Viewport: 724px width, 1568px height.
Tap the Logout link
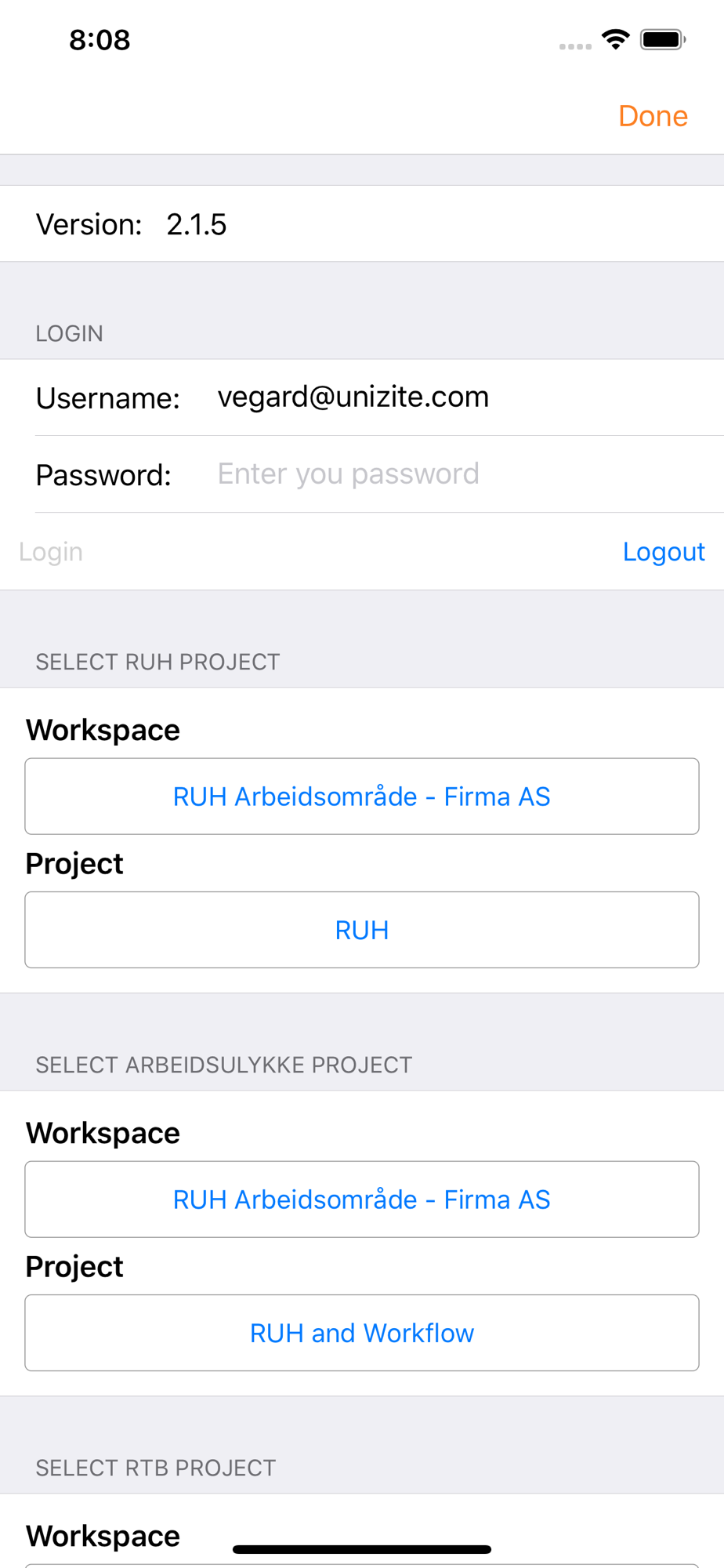(664, 551)
